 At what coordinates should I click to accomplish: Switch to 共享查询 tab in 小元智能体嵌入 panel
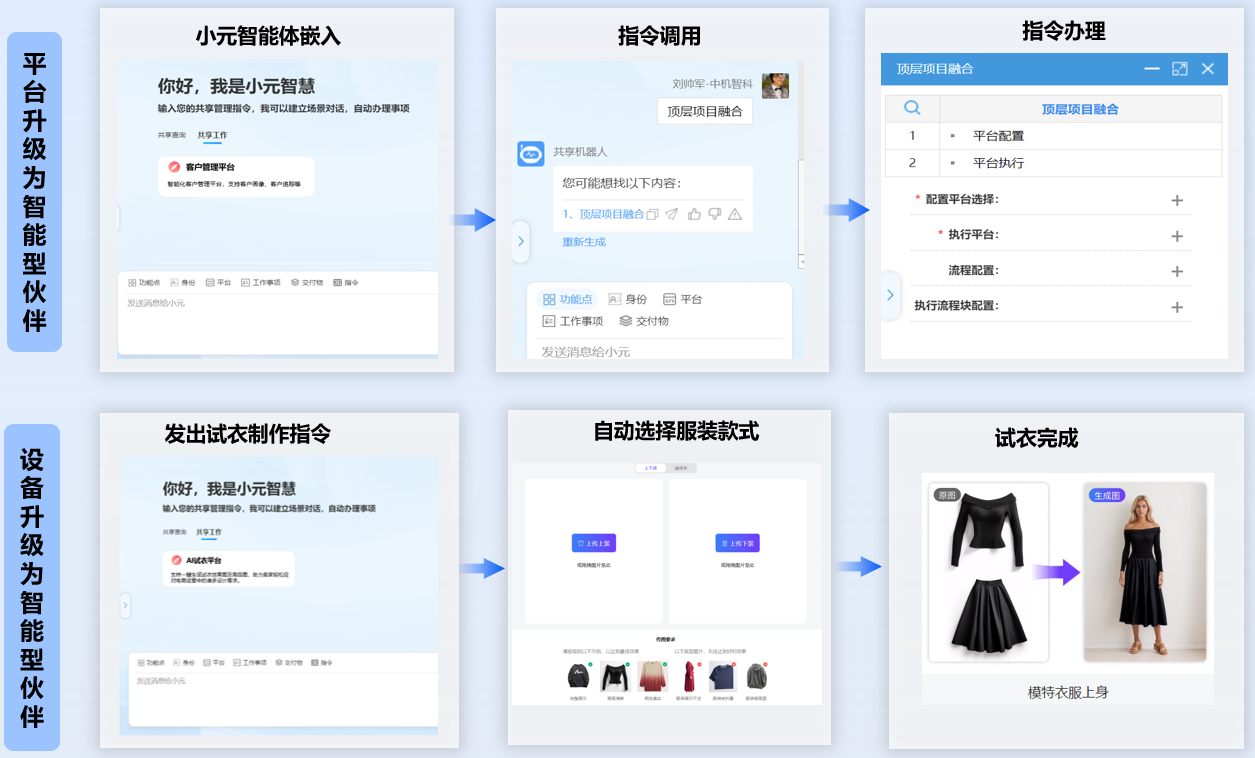tap(171, 135)
